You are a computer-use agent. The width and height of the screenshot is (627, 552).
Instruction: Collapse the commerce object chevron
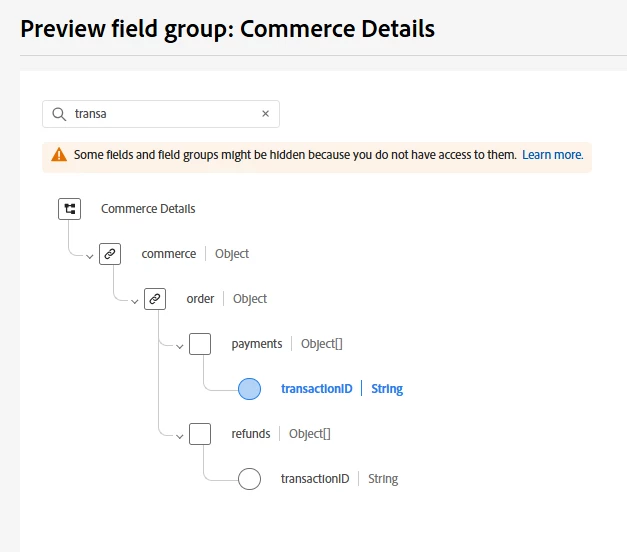pos(90,256)
